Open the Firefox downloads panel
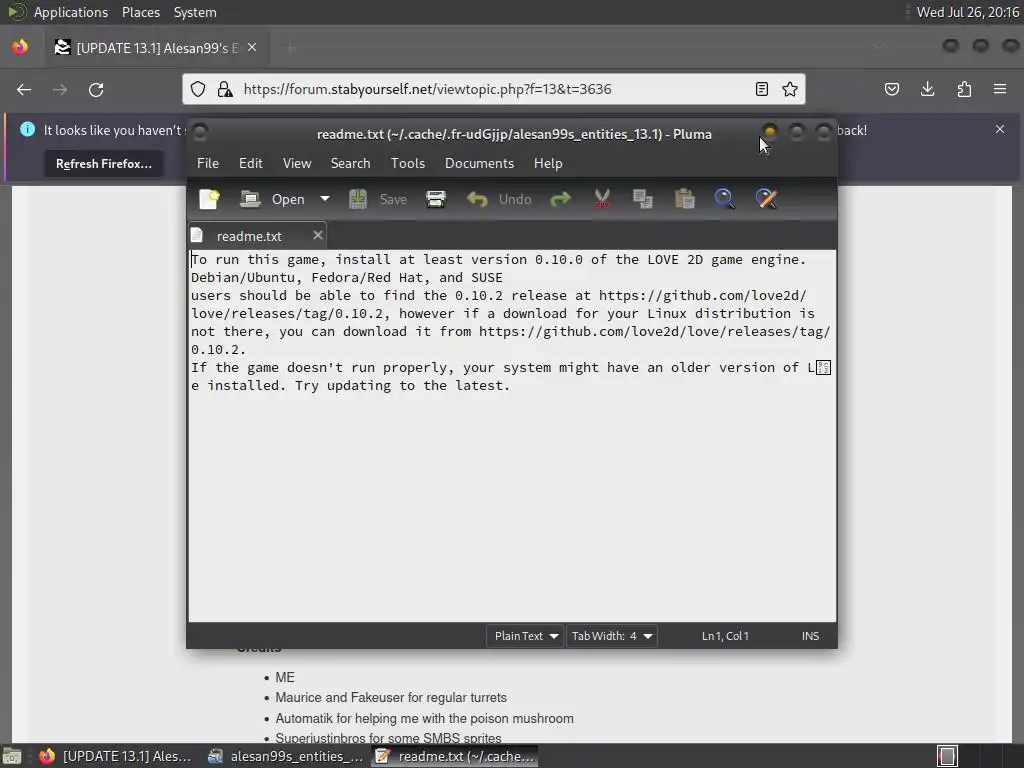This screenshot has height=768, width=1024. (x=927, y=89)
